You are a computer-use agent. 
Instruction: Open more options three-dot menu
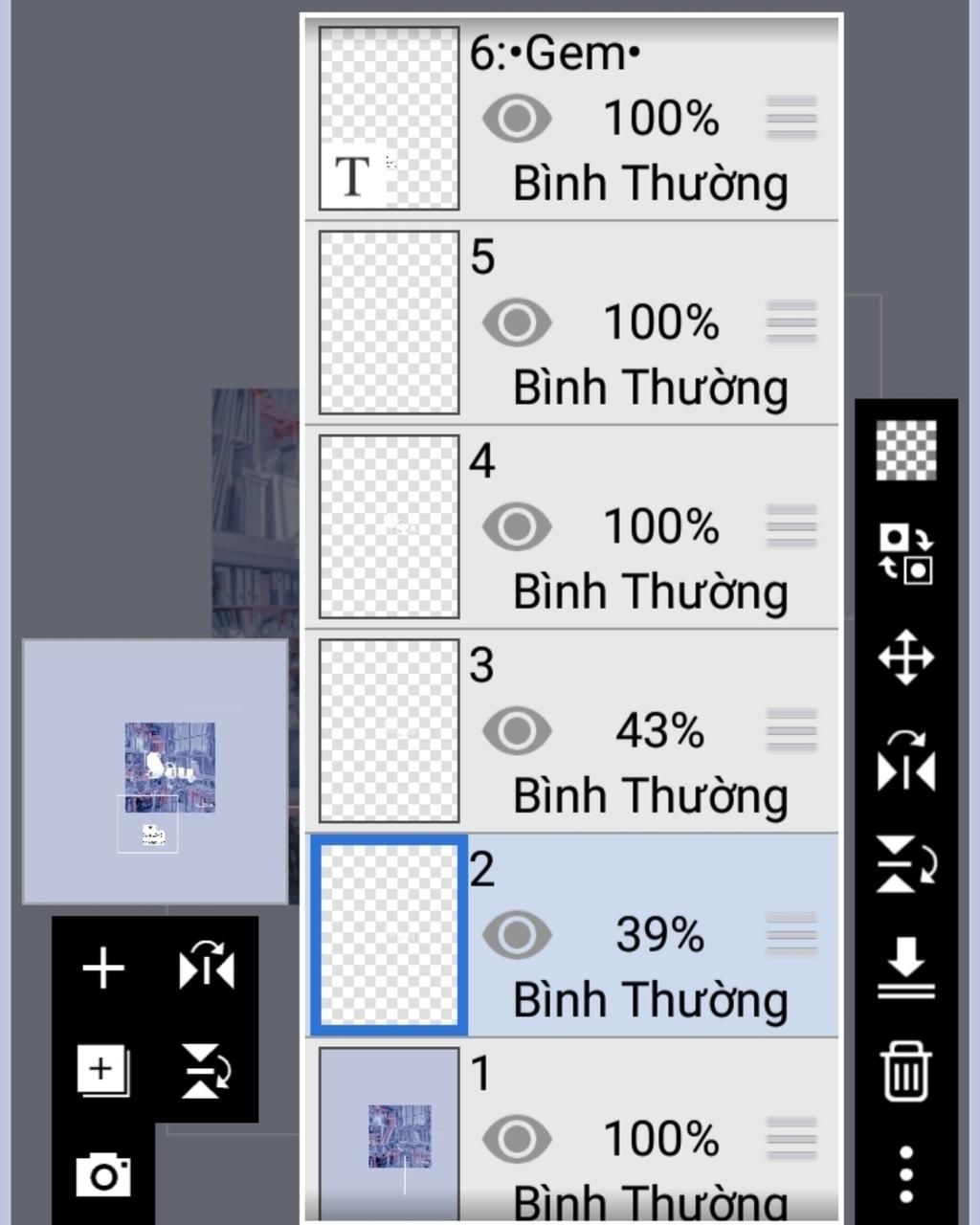point(905,1174)
